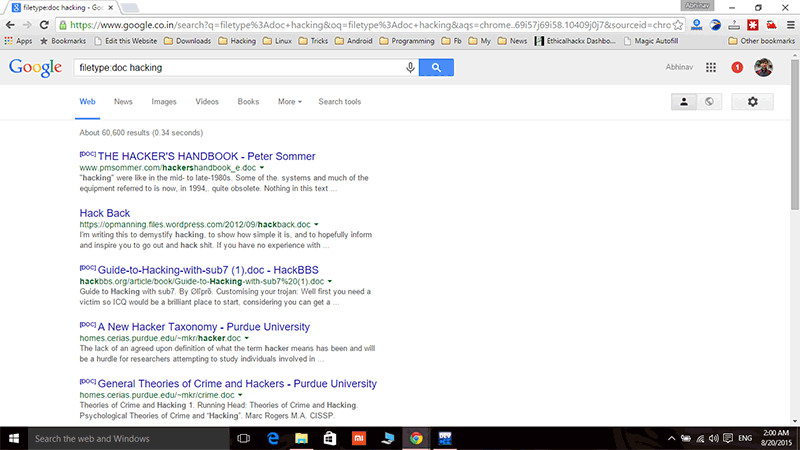Click the blue magnifier search button
Viewport: 800px width, 450px height.
(x=436, y=67)
